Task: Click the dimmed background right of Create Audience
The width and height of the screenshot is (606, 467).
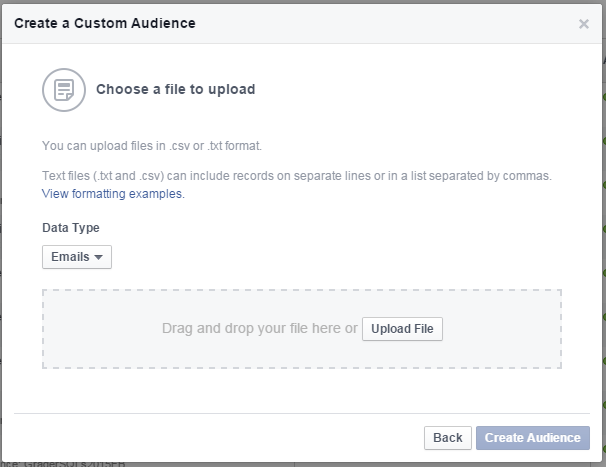Action: (599, 438)
